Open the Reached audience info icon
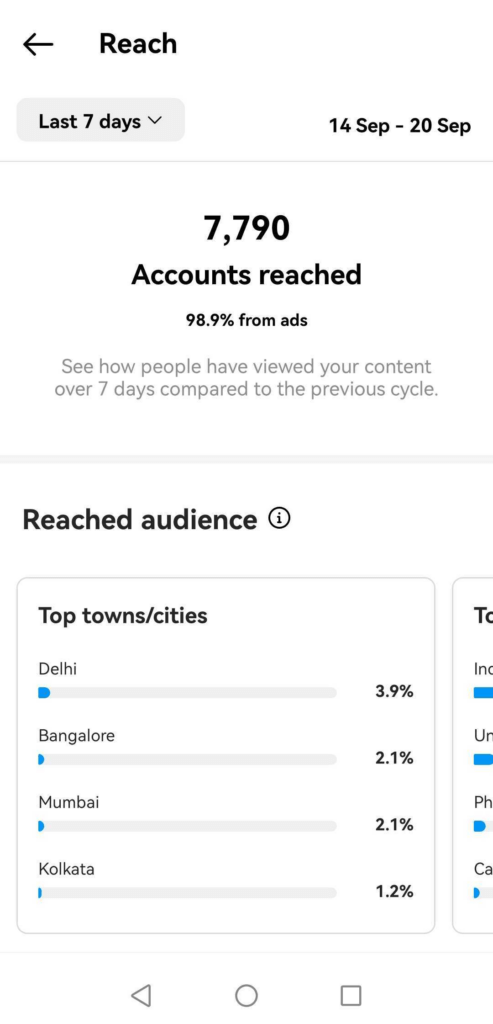Screen dimensions: 493x1024 point(279,519)
